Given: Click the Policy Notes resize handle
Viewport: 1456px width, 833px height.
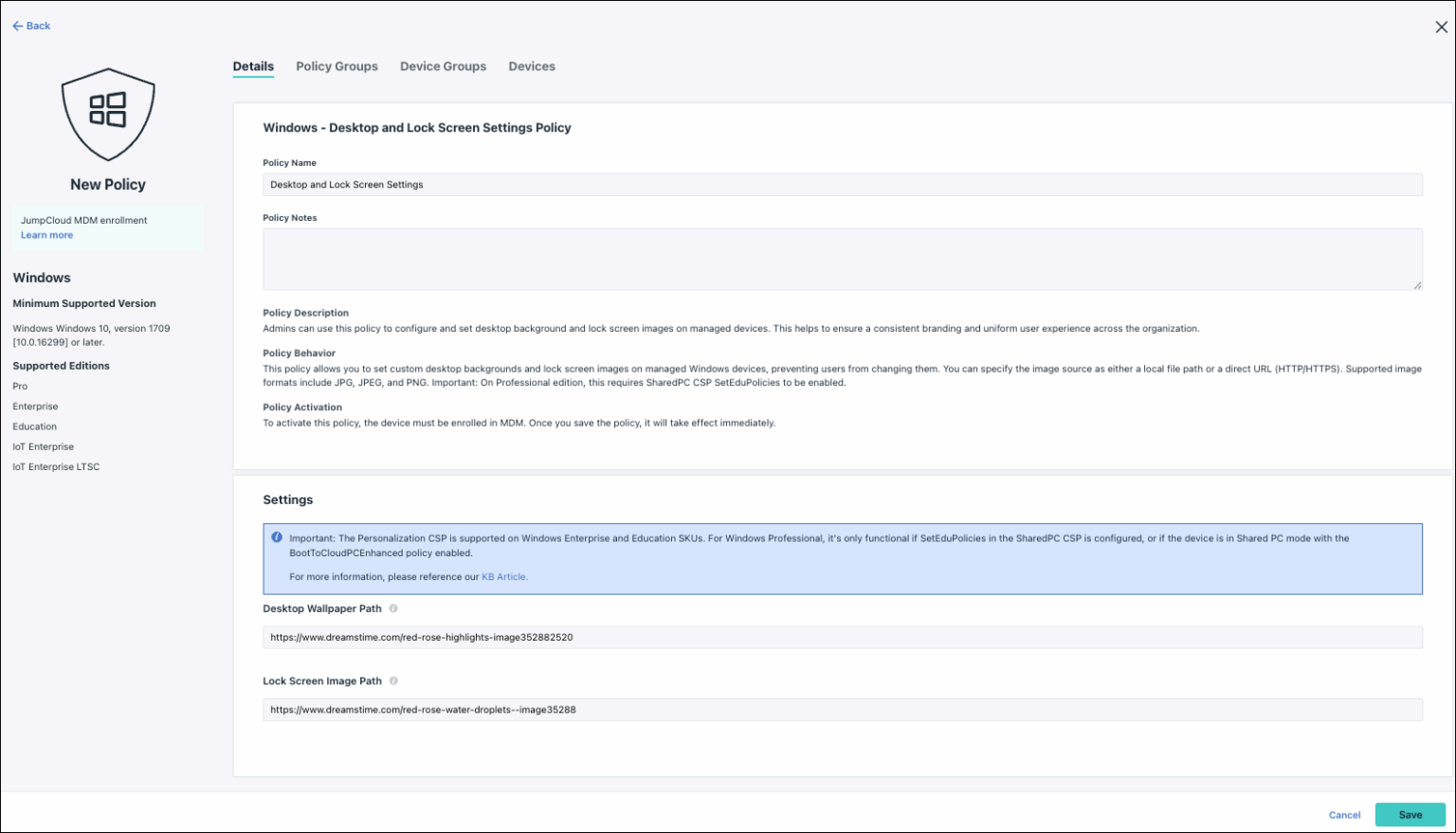Looking at the screenshot, I should (x=1417, y=285).
